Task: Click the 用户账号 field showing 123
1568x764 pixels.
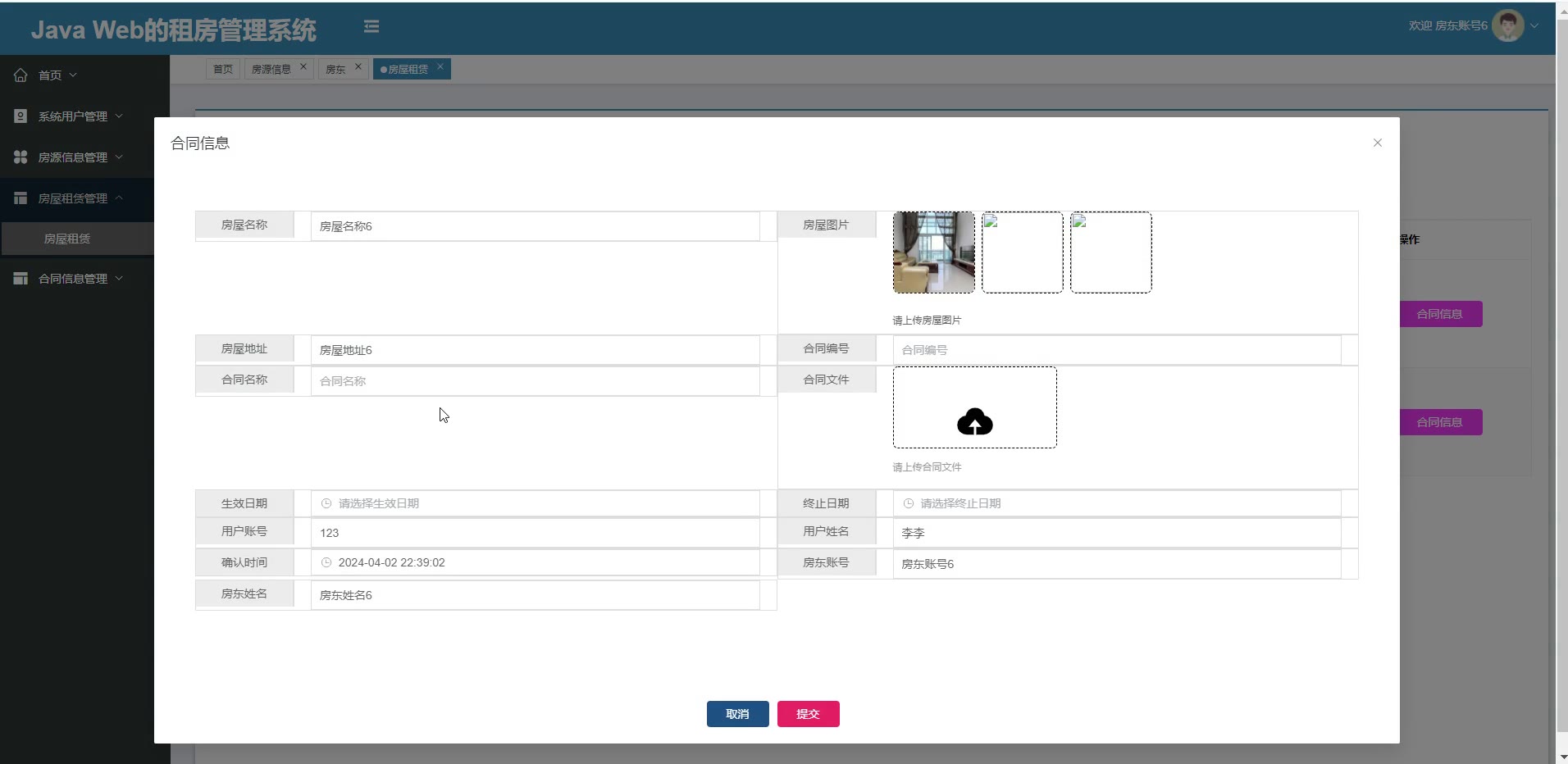Action: coord(535,533)
